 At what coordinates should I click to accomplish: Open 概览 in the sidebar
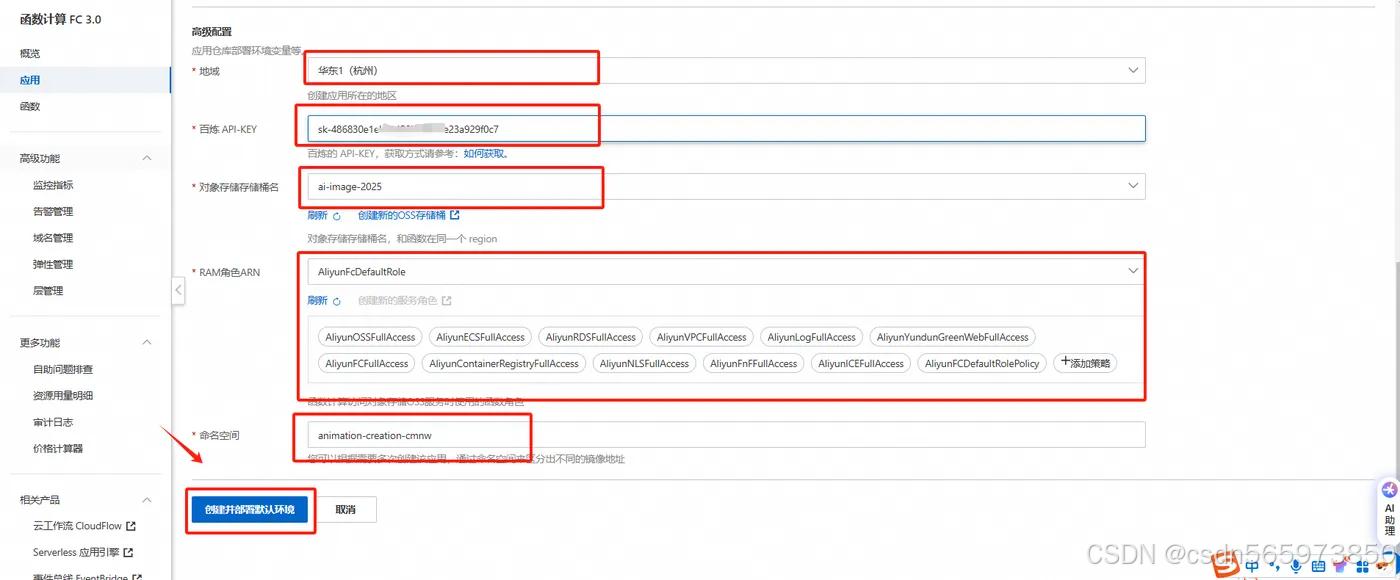point(30,53)
